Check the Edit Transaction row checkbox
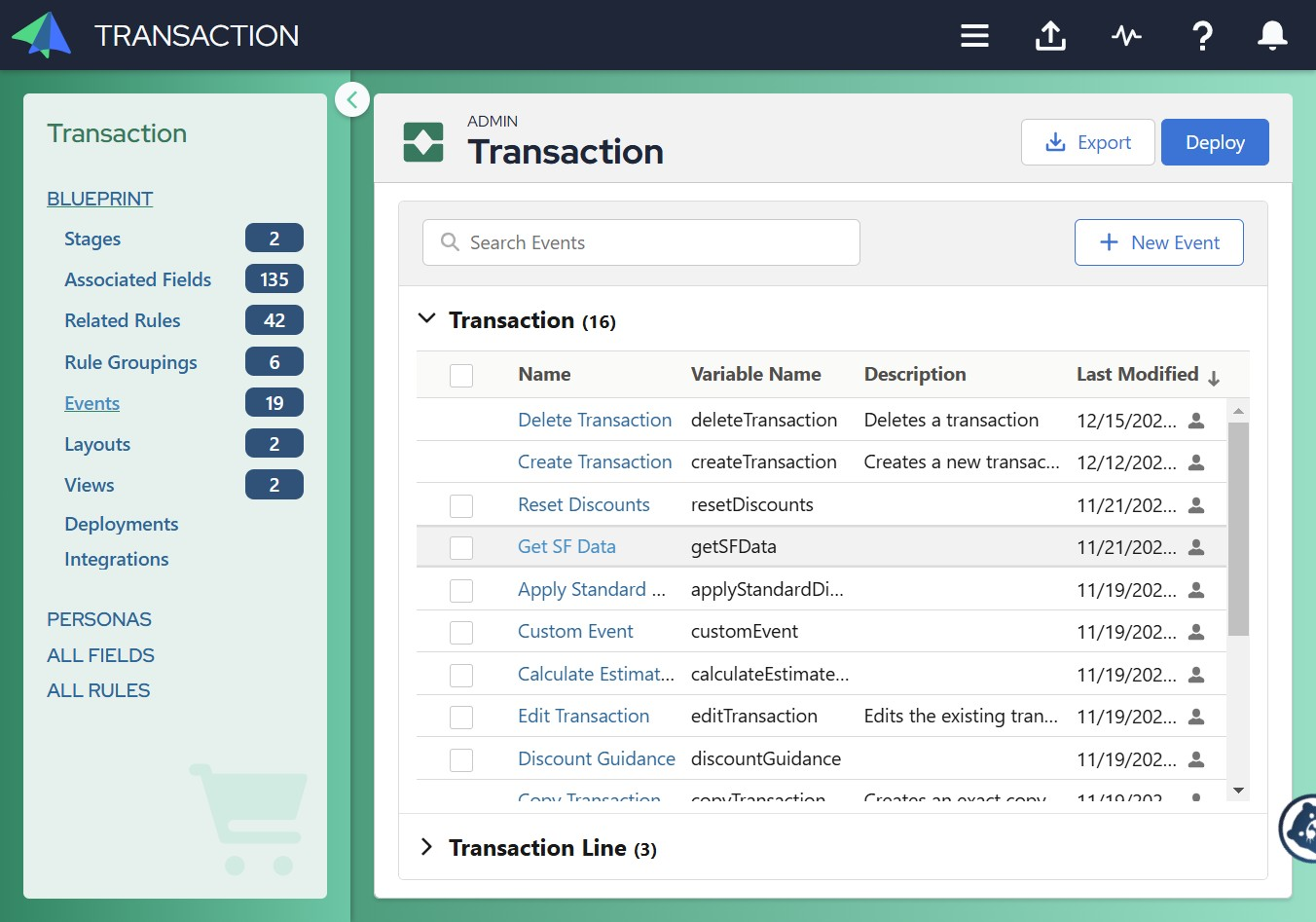 click(461, 718)
